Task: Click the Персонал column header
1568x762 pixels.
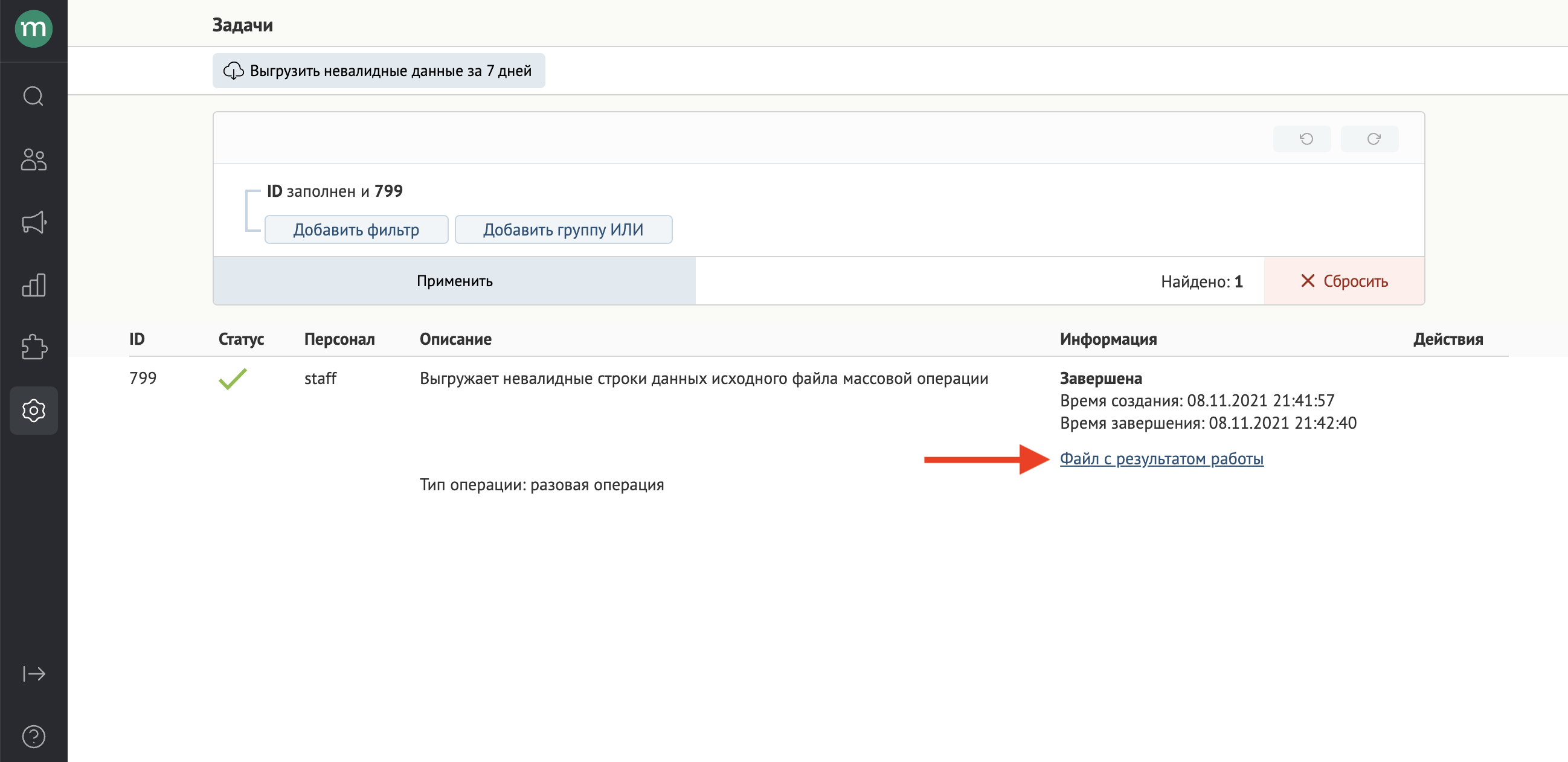Action: [339, 339]
